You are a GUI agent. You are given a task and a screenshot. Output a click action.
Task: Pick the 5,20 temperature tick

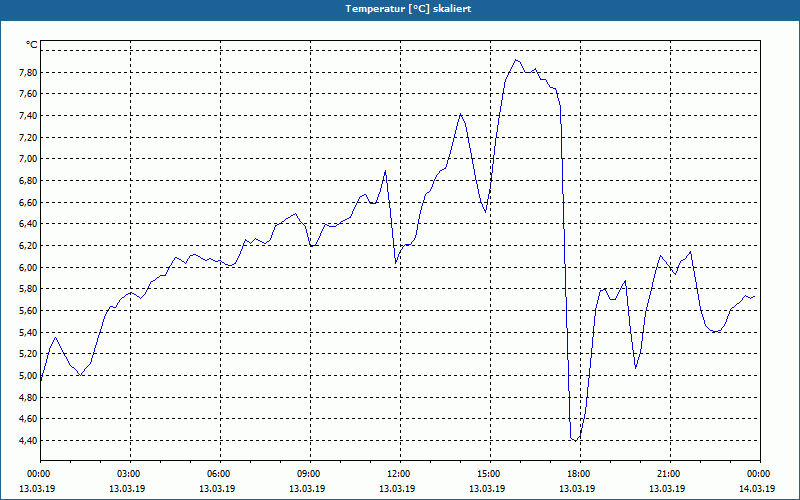pyautogui.click(x=28, y=354)
